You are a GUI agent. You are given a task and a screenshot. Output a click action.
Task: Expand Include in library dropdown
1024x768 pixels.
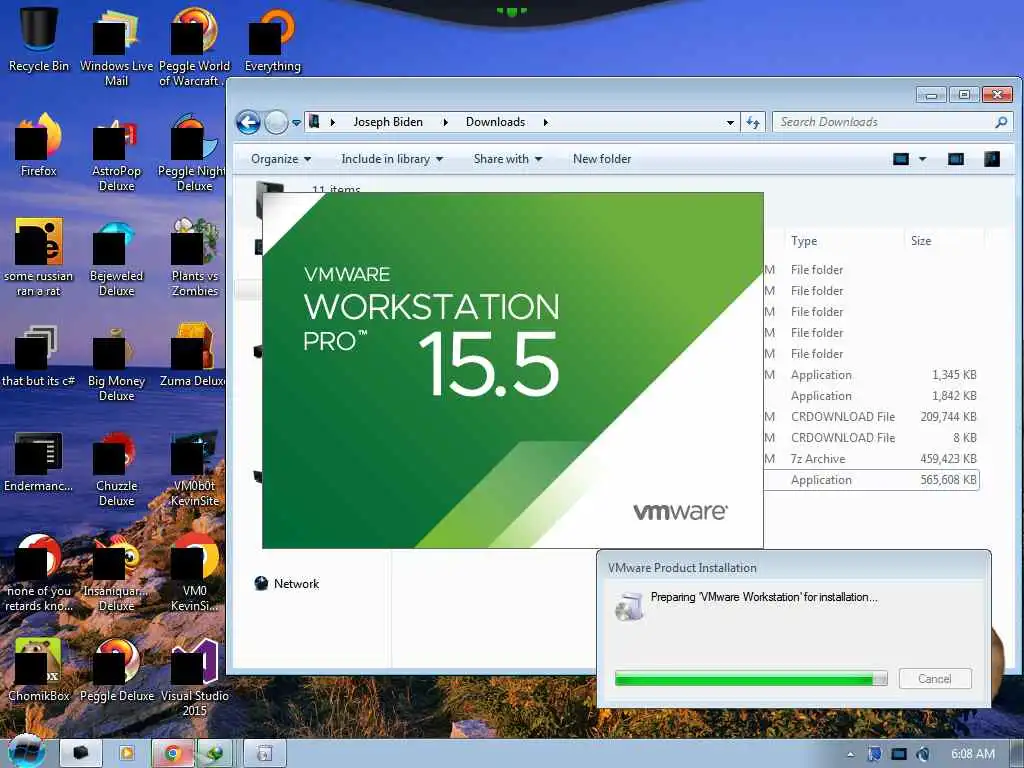tap(392, 159)
